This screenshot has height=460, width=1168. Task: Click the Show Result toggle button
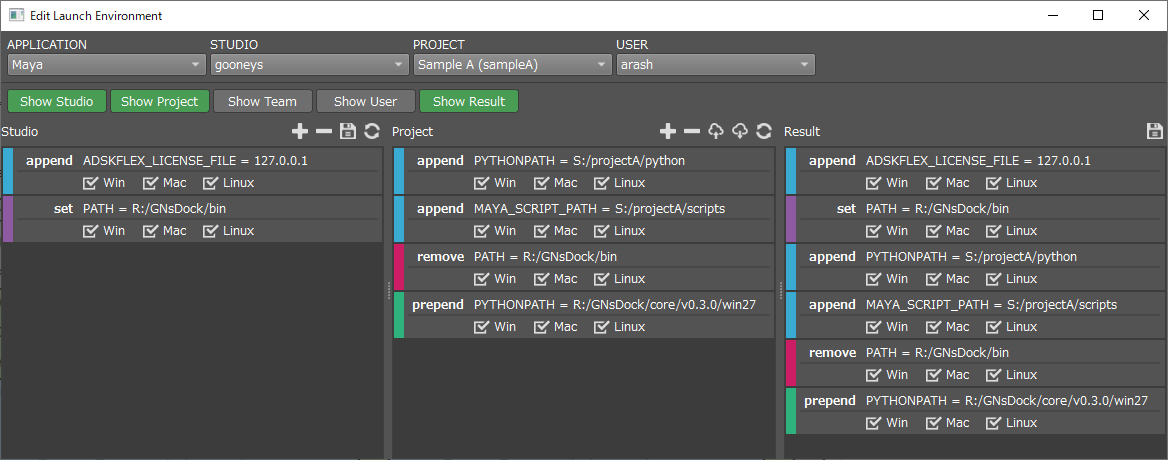point(469,101)
